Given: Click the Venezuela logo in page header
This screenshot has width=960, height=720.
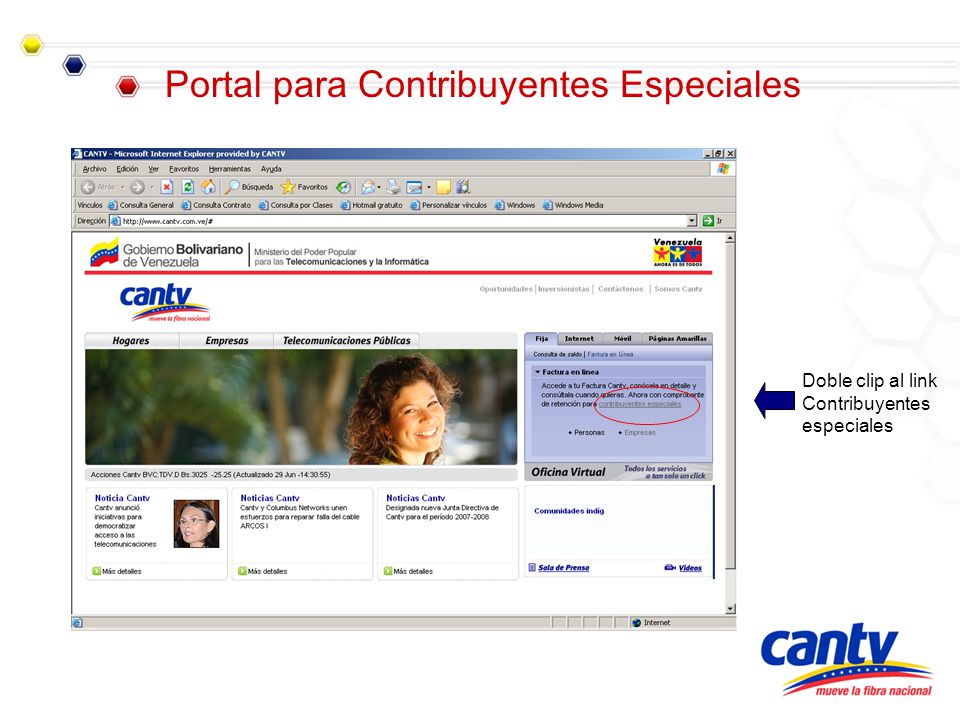Looking at the screenshot, I should pyautogui.click(x=678, y=252).
